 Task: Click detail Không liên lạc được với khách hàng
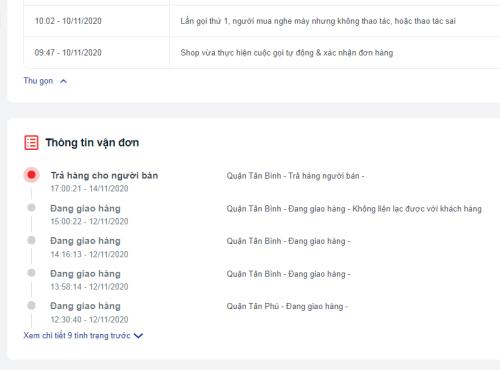[x=417, y=209]
